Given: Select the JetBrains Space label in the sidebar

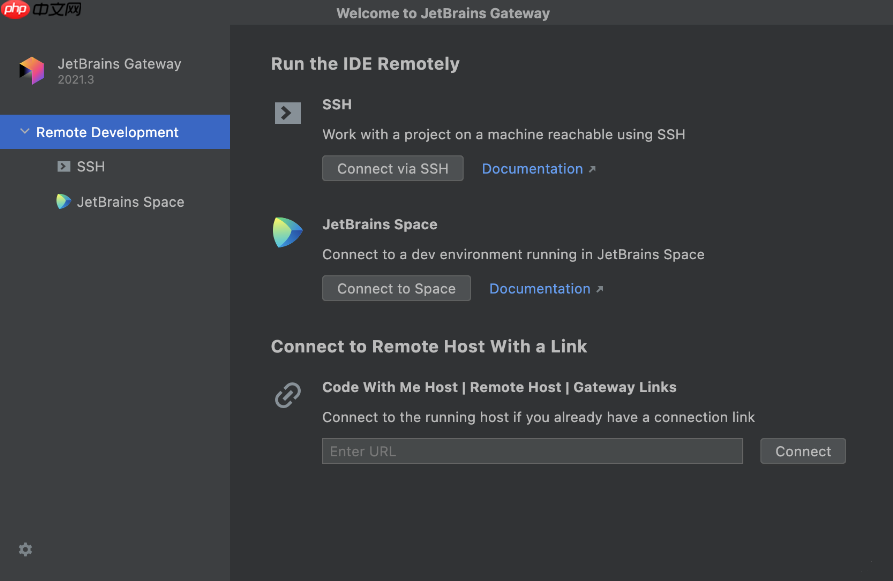Looking at the screenshot, I should click(131, 202).
